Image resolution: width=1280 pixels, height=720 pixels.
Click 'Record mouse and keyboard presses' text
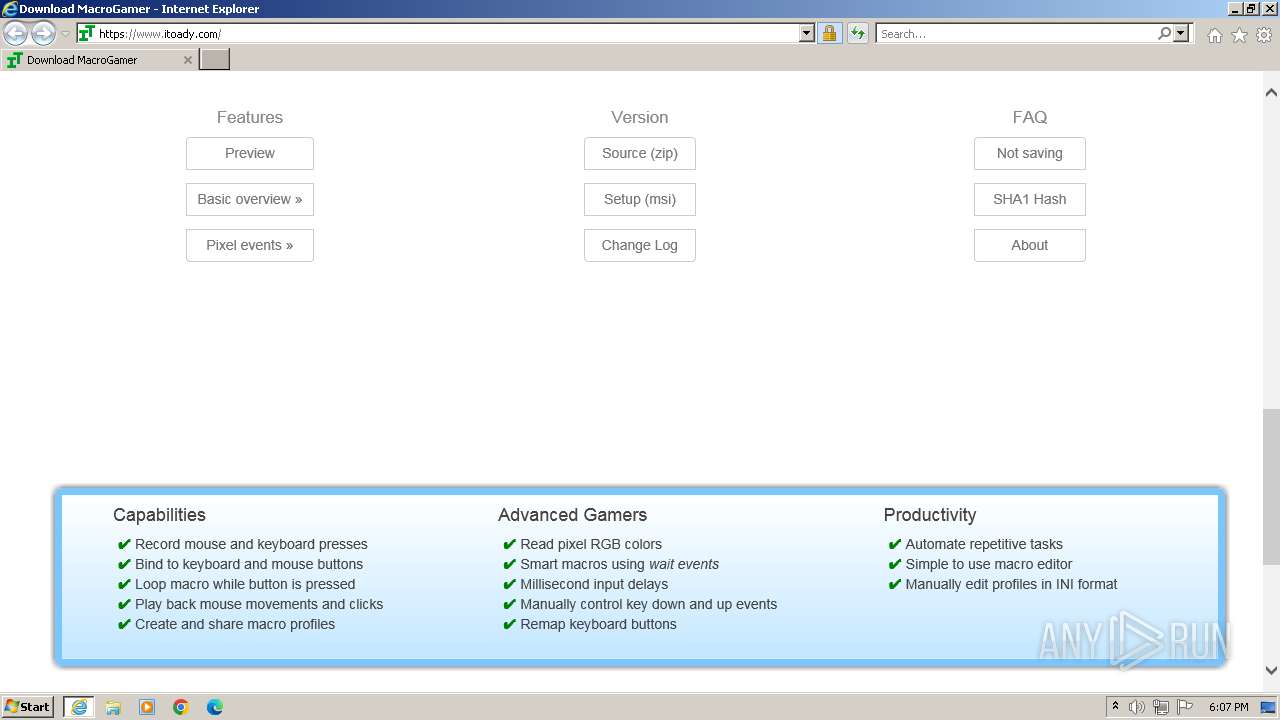tap(251, 544)
